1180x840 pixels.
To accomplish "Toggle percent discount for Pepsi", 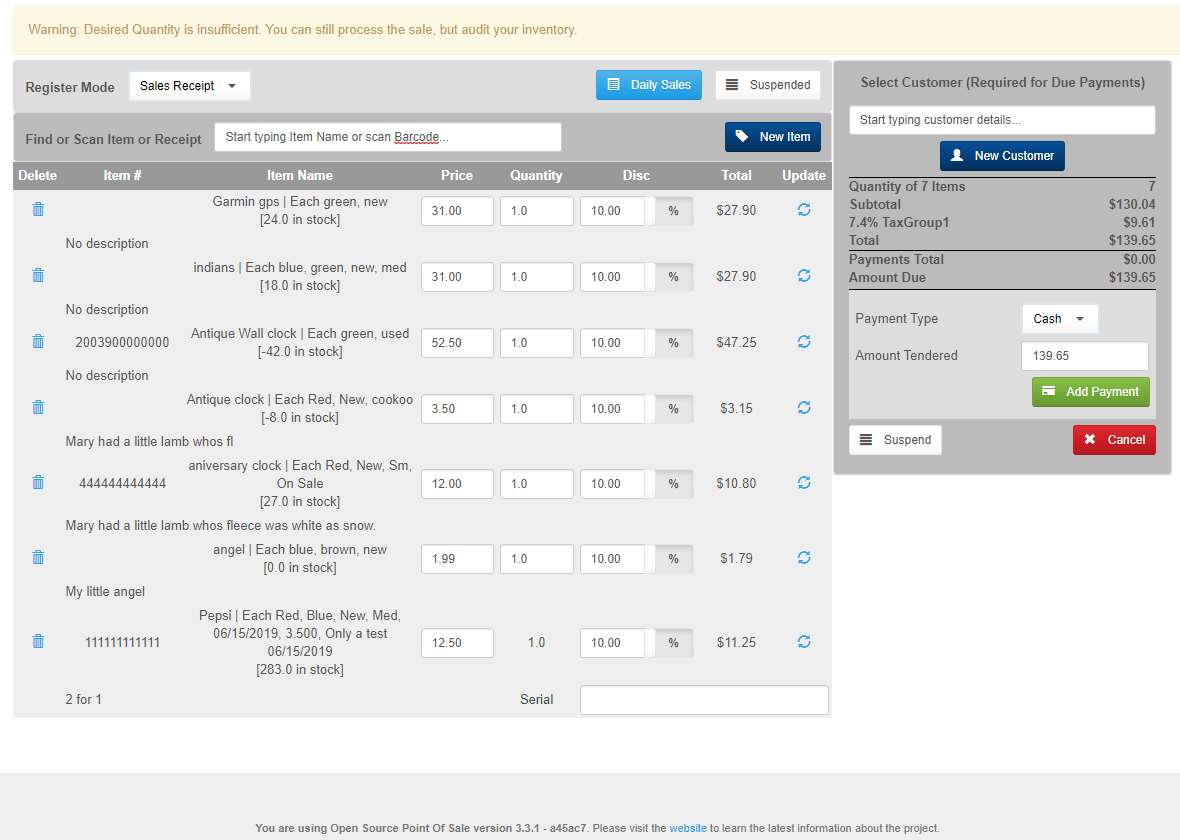I will 673,642.
